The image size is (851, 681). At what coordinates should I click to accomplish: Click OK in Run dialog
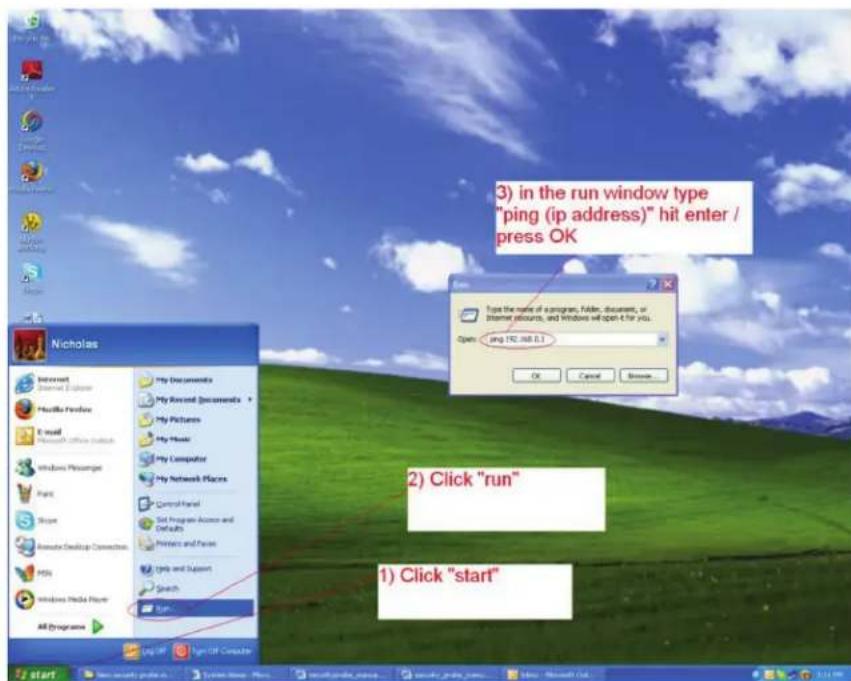pyautogui.click(x=536, y=375)
